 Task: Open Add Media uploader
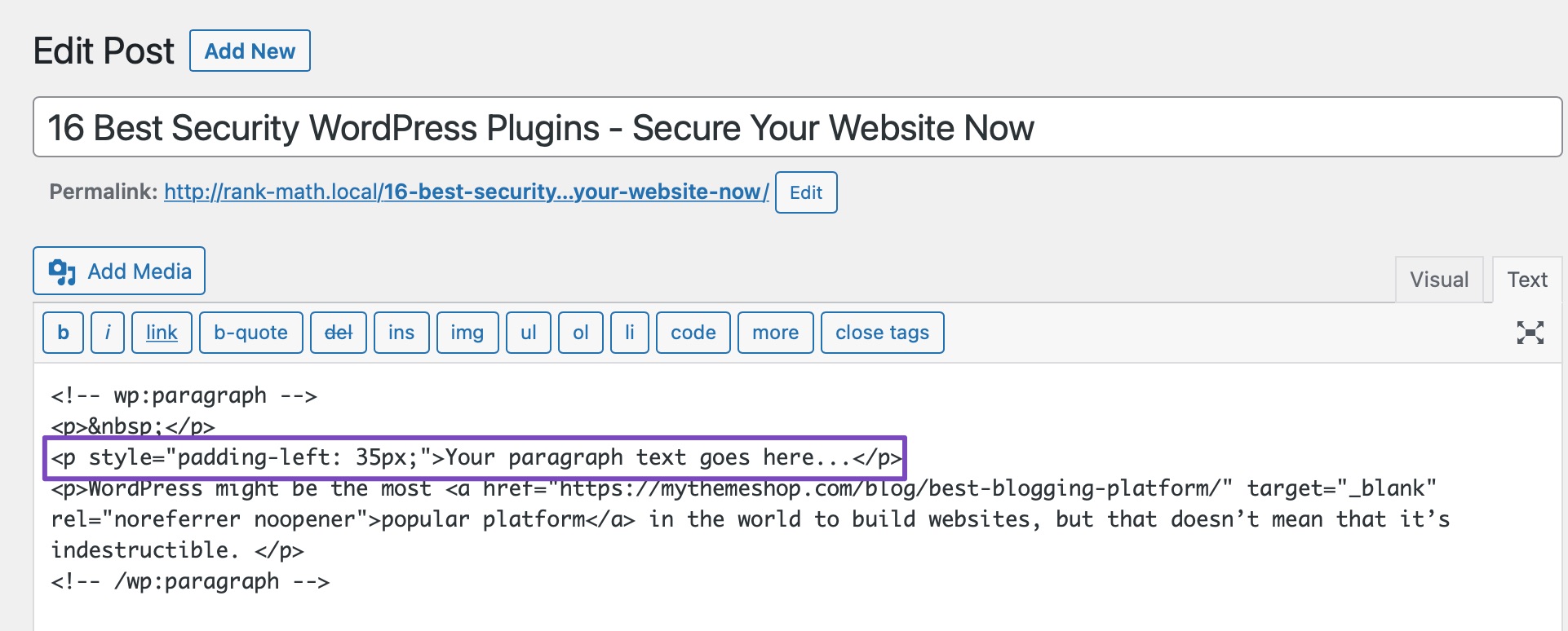(x=119, y=271)
